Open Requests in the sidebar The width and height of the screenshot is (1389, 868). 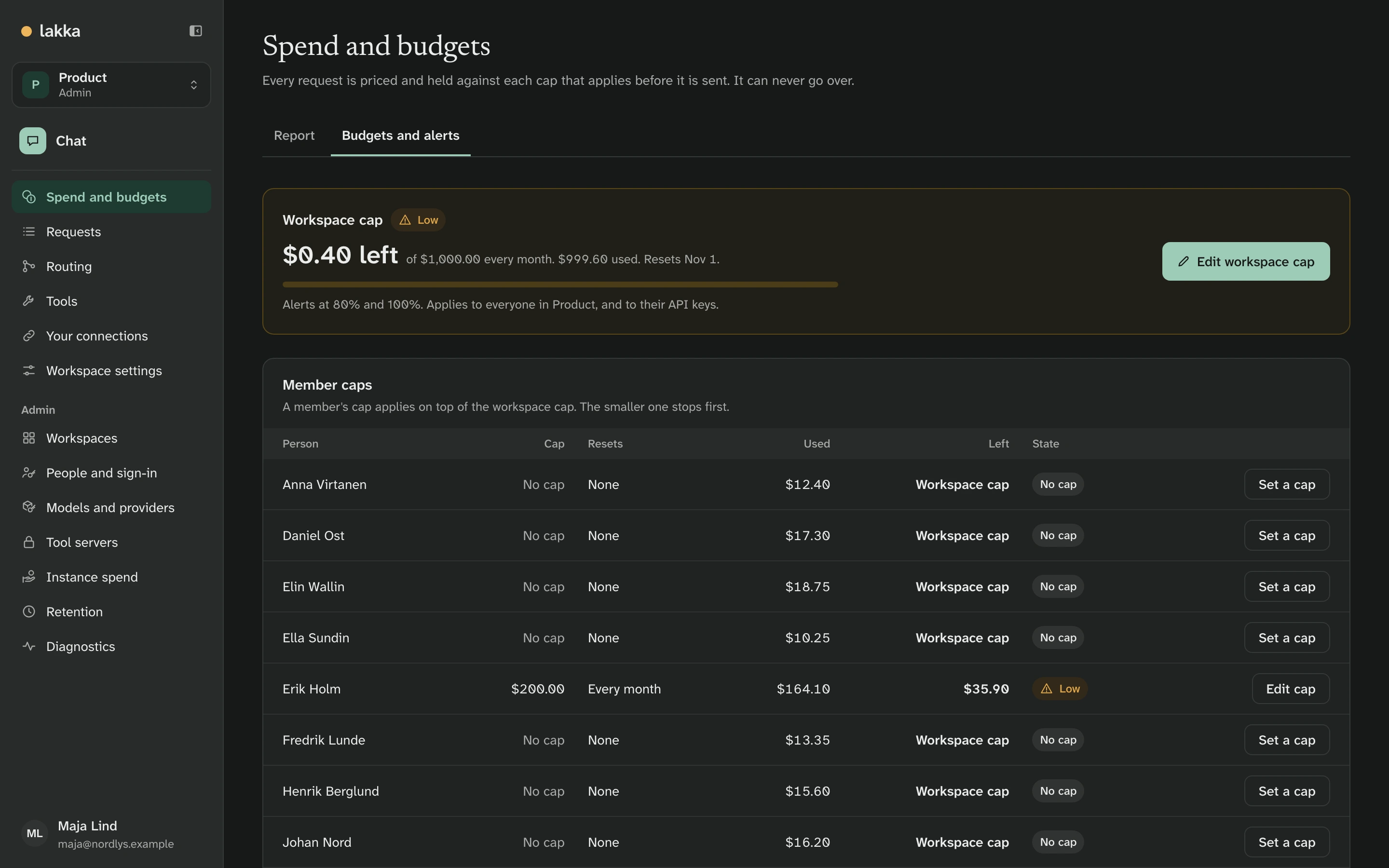tap(111, 232)
